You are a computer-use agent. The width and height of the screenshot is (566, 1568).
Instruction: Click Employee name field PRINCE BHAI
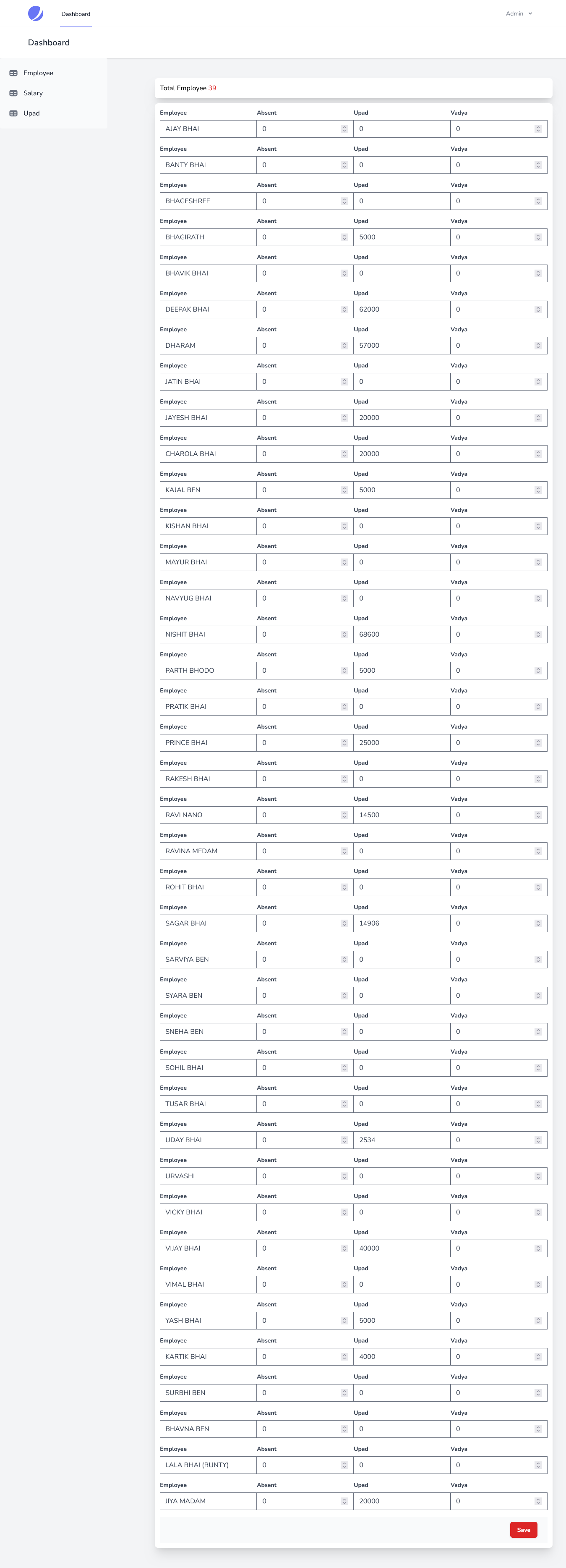pyautogui.click(x=207, y=742)
